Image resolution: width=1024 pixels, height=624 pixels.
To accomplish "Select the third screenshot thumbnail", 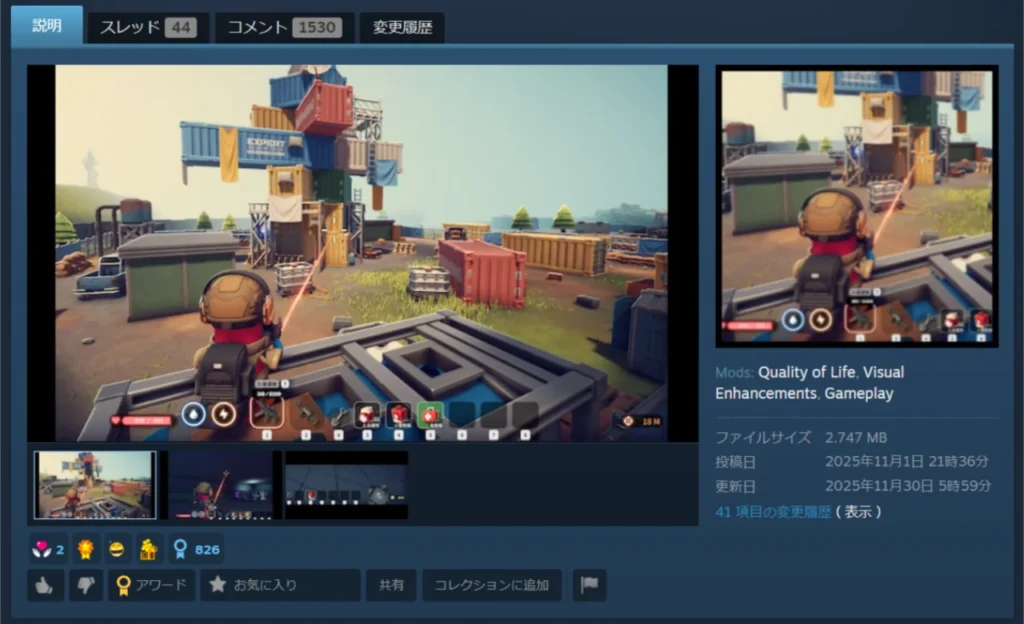I will [346, 485].
